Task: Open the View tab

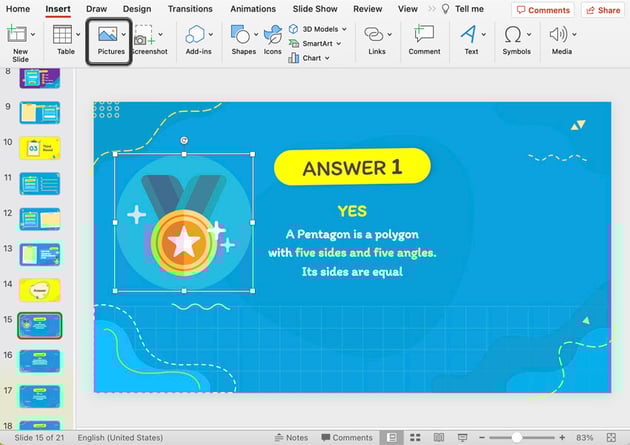Action: click(x=408, y=9)
